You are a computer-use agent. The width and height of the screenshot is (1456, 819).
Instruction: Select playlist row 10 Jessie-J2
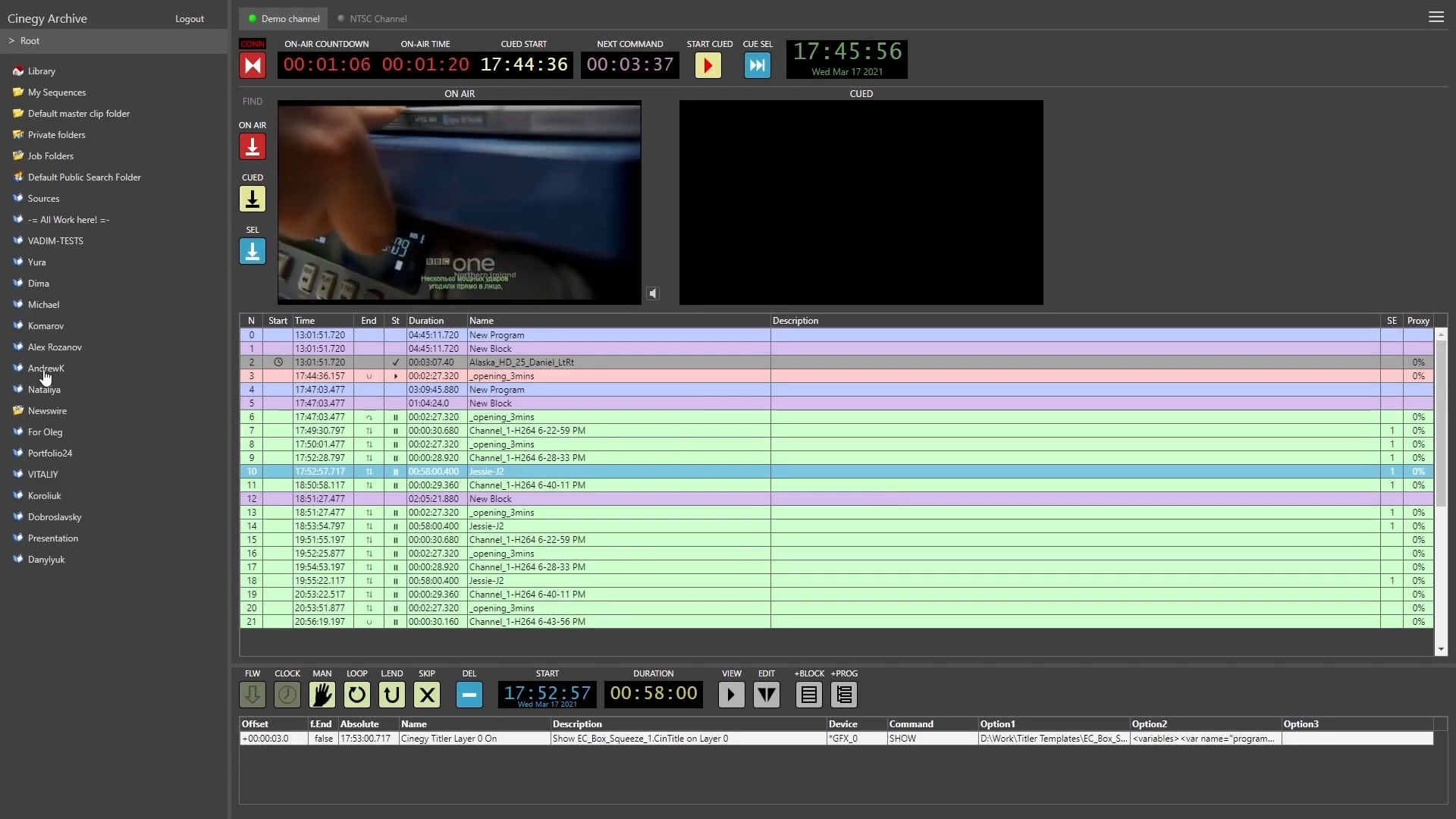coord(836,472)
